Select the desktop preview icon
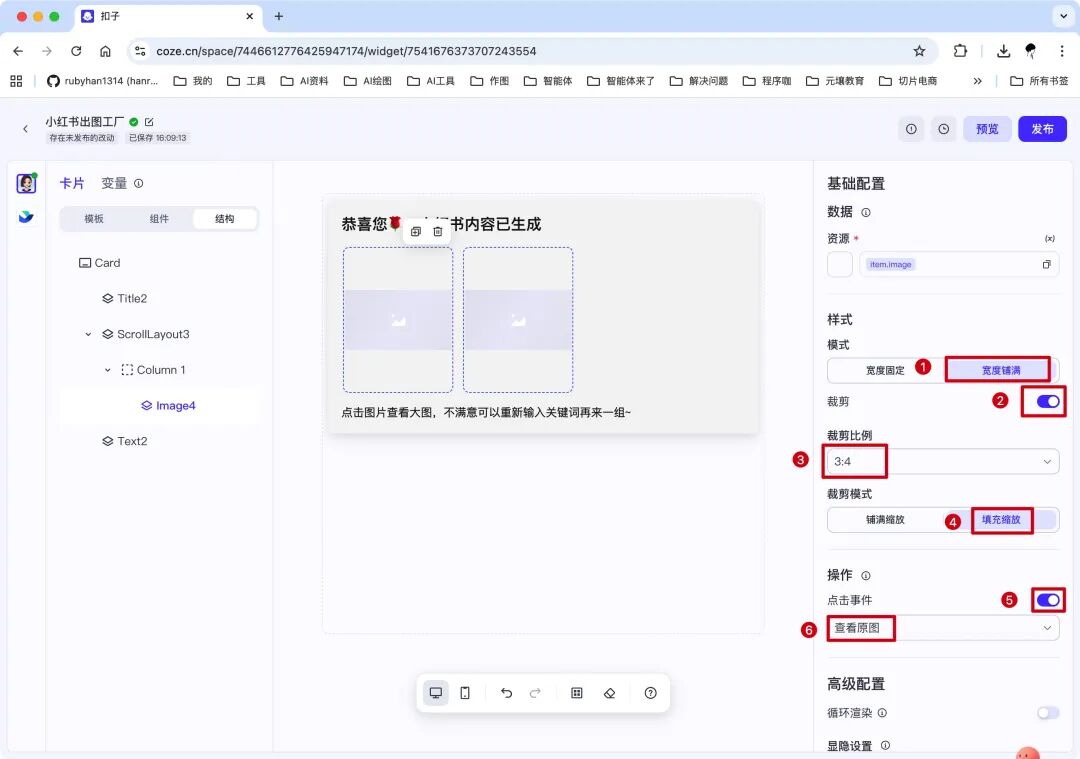 [435, 692]
